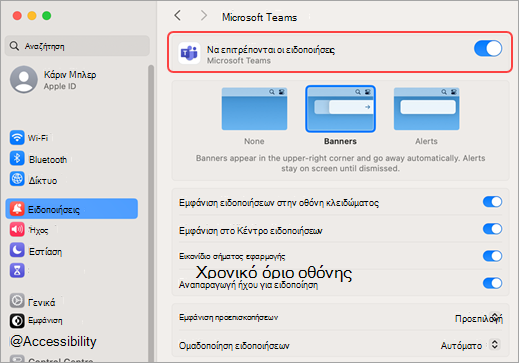Click the Microsoft Teams app icon
Image resolution: width=519 pixels, height=363 pixels.
[189, 53]
